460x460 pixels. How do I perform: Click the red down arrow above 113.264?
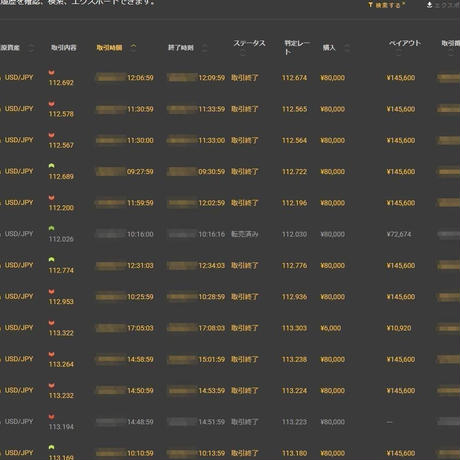click(x=51, y=354)
